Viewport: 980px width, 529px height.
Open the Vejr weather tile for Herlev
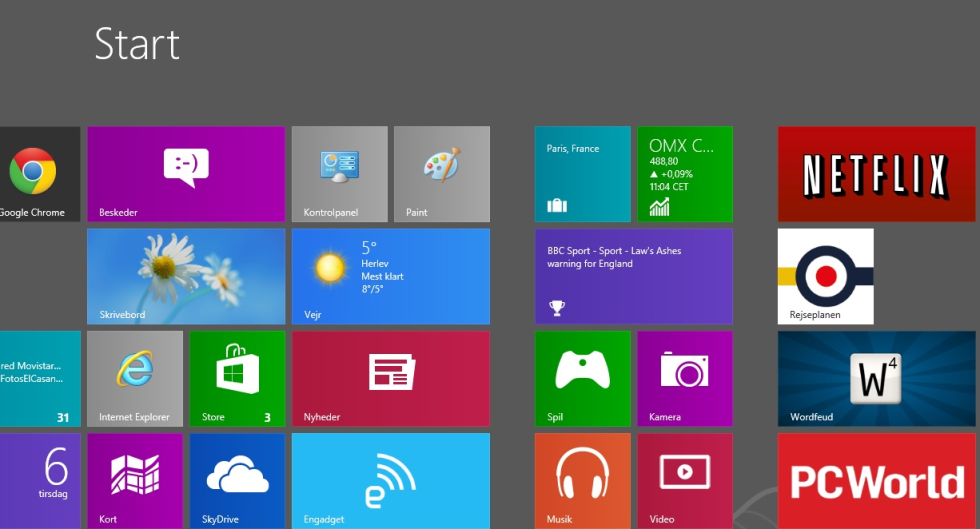[x=390, y=276]
